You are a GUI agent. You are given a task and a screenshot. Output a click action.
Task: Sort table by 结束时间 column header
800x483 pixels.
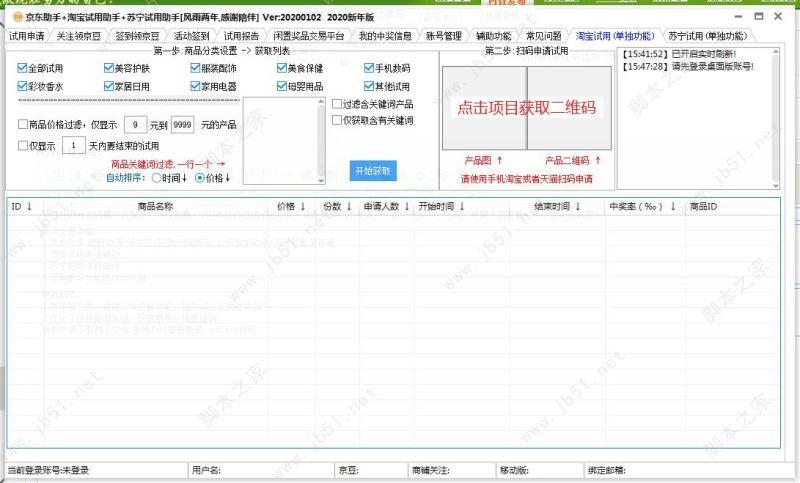coord(558,206)
